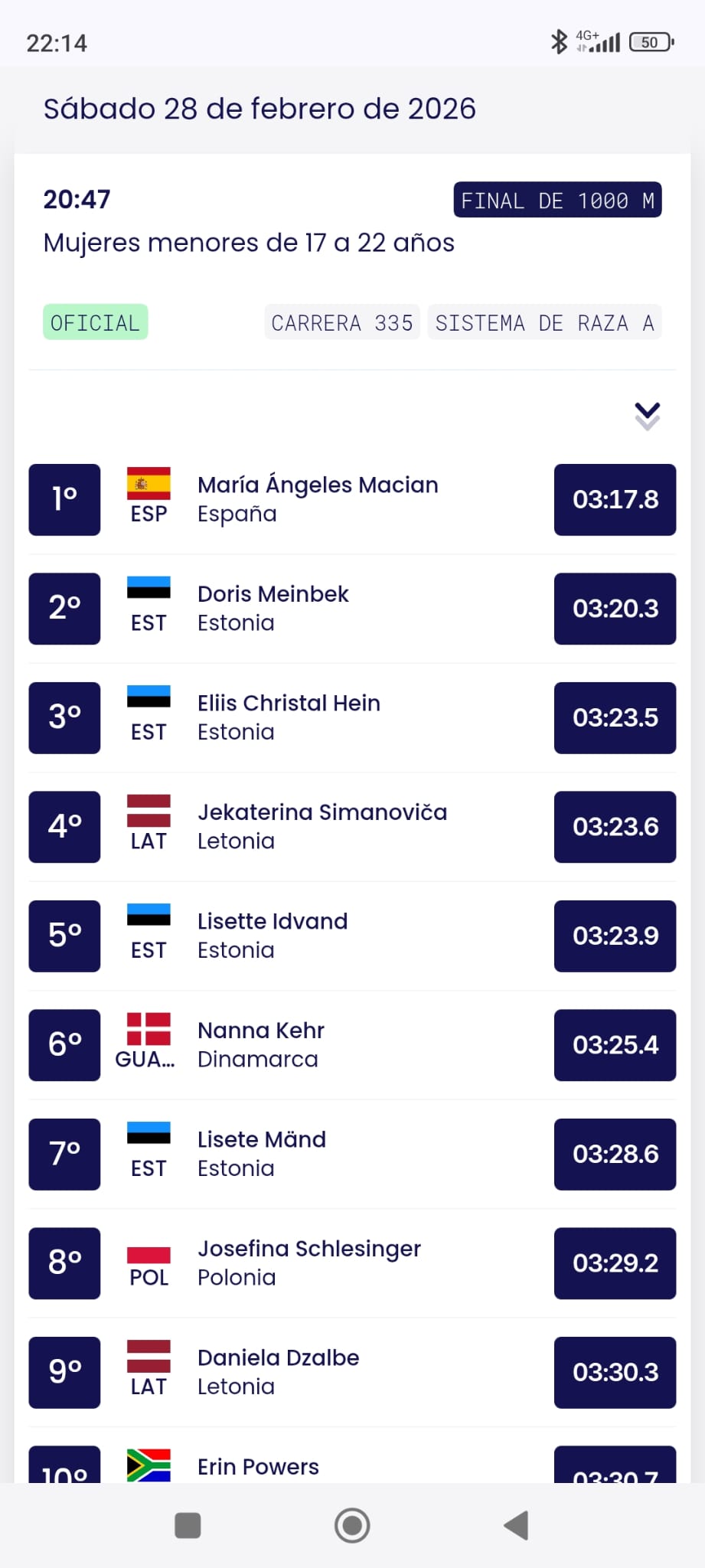
Task: Open recent apps with square button
Action: (x=188, y=1525)
